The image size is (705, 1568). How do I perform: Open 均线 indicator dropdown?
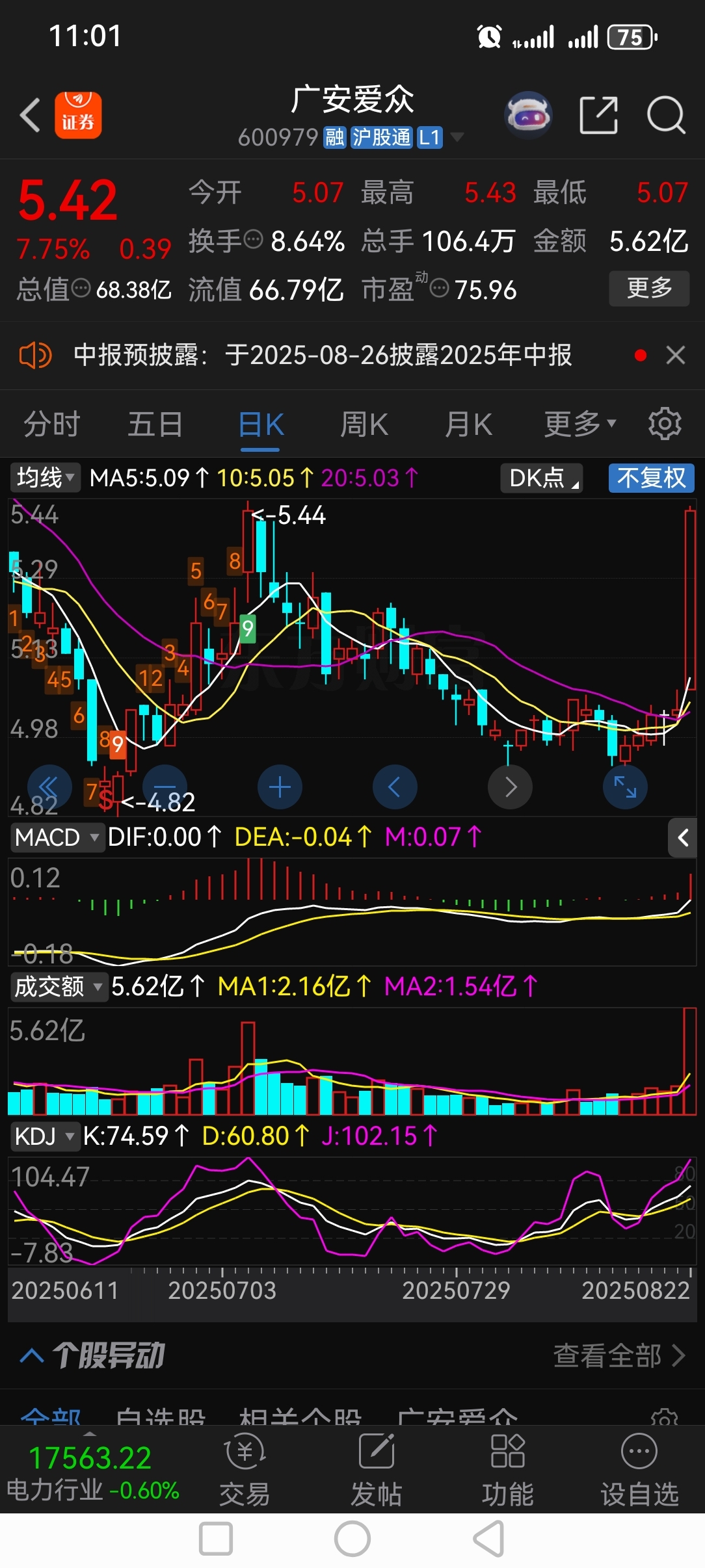45,478
